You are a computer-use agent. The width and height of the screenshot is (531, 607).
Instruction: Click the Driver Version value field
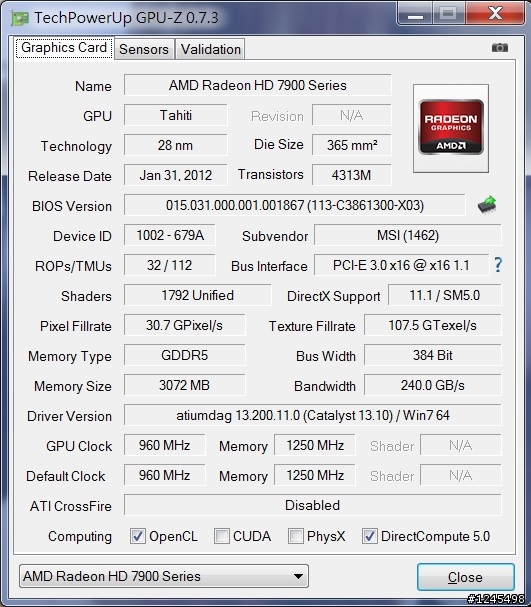(x=313, y=415)
